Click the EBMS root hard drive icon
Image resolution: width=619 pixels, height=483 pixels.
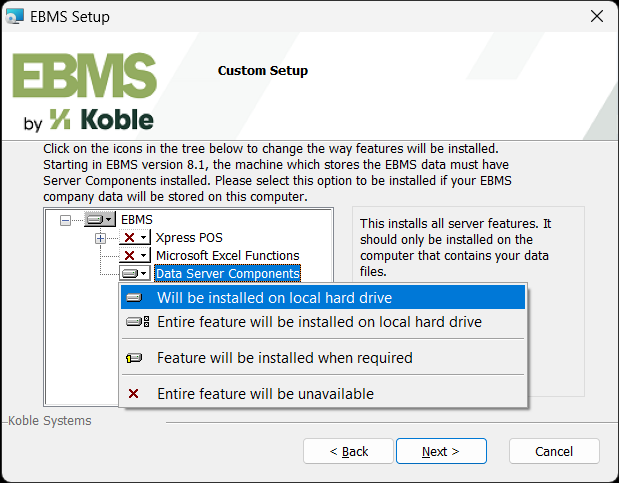click(x=95, y=219)
